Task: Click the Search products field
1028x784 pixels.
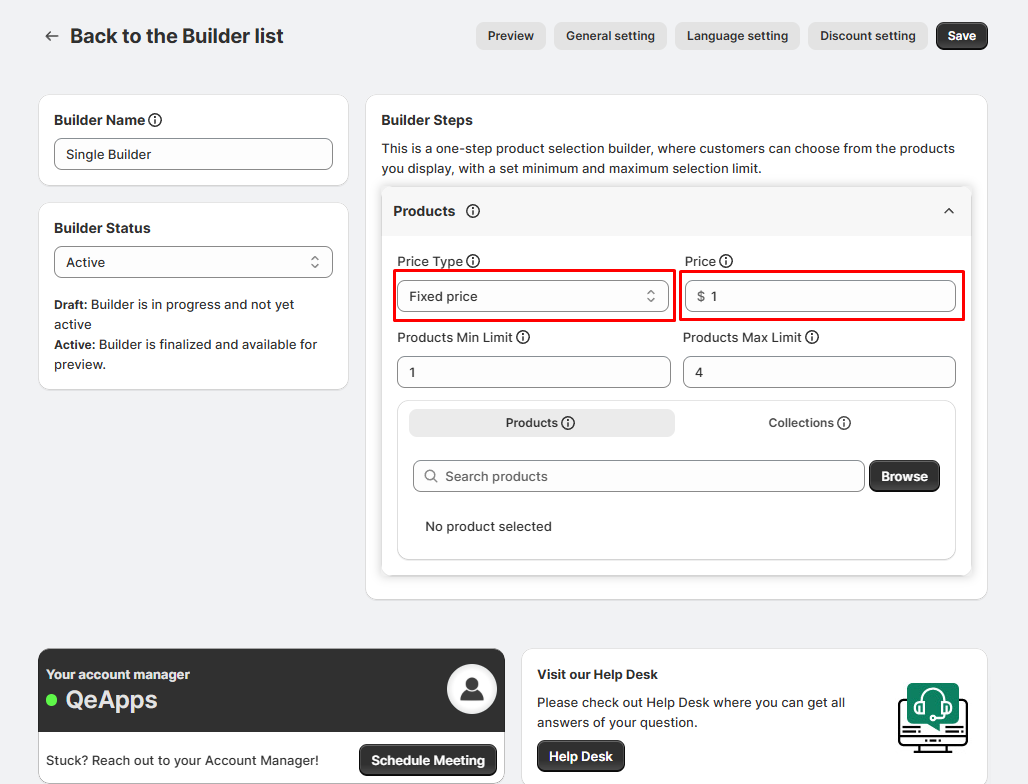Action: point(638,476)
